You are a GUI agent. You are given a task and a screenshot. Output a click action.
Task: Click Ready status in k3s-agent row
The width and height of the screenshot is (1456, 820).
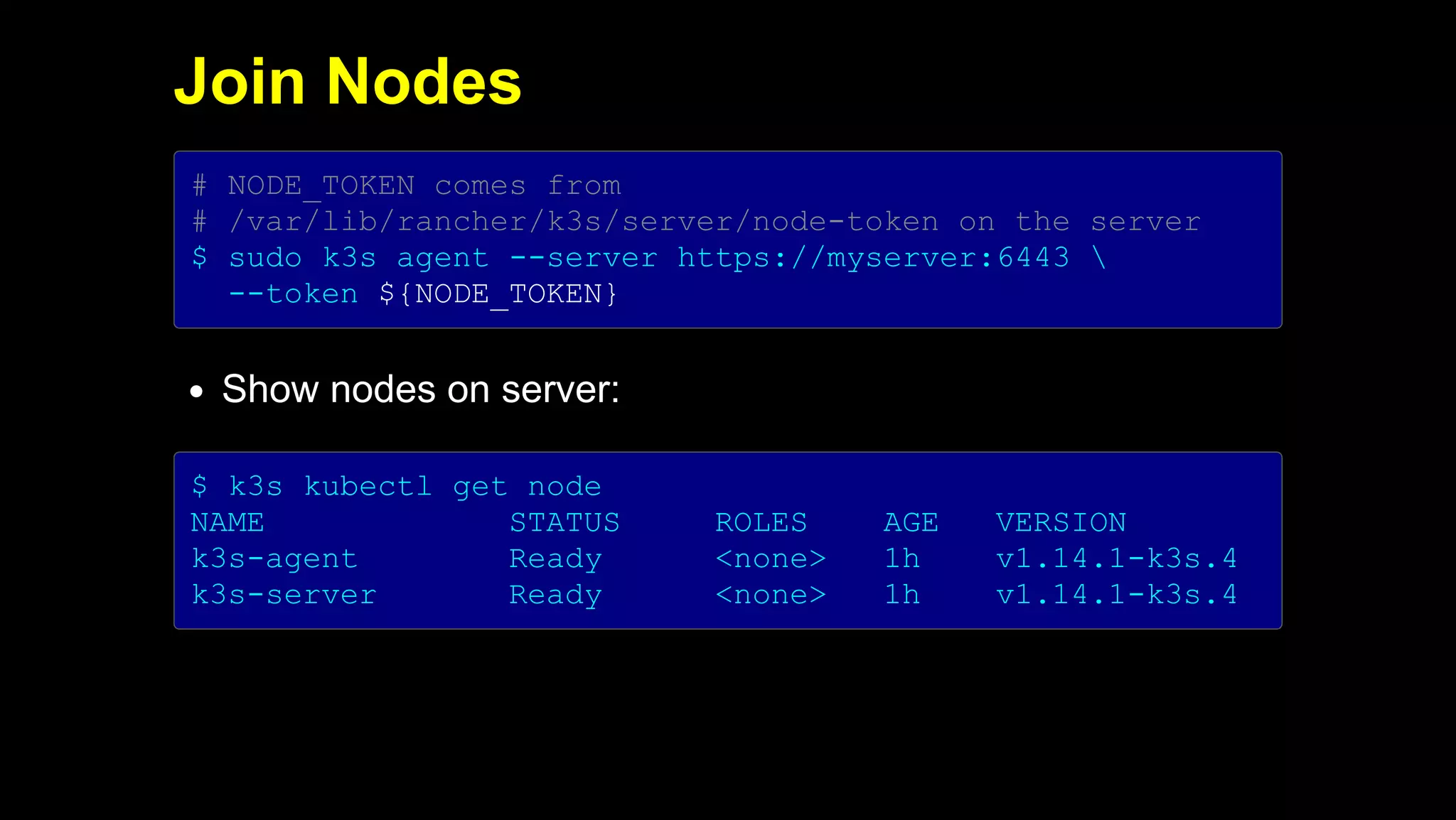pos(556,559)
